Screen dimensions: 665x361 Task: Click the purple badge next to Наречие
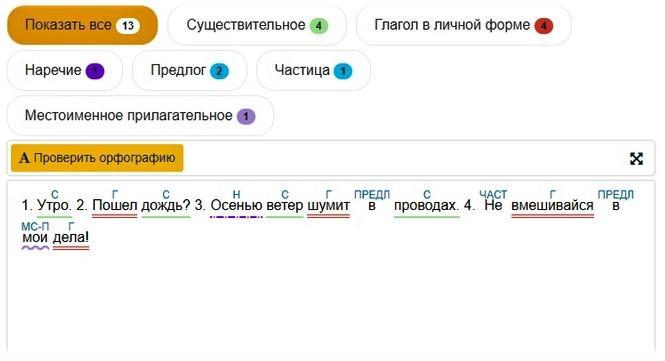coord(95,71)
